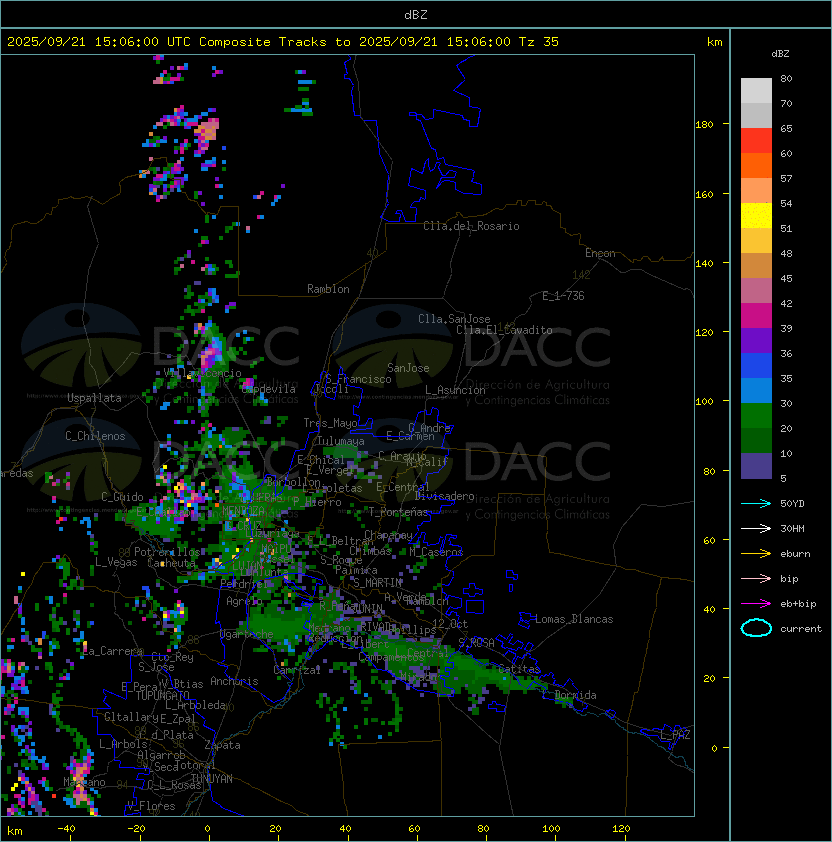Click the 'M_Caseros' map label
The height and width of the screenshot is (842, 832).
click(436, 551)
